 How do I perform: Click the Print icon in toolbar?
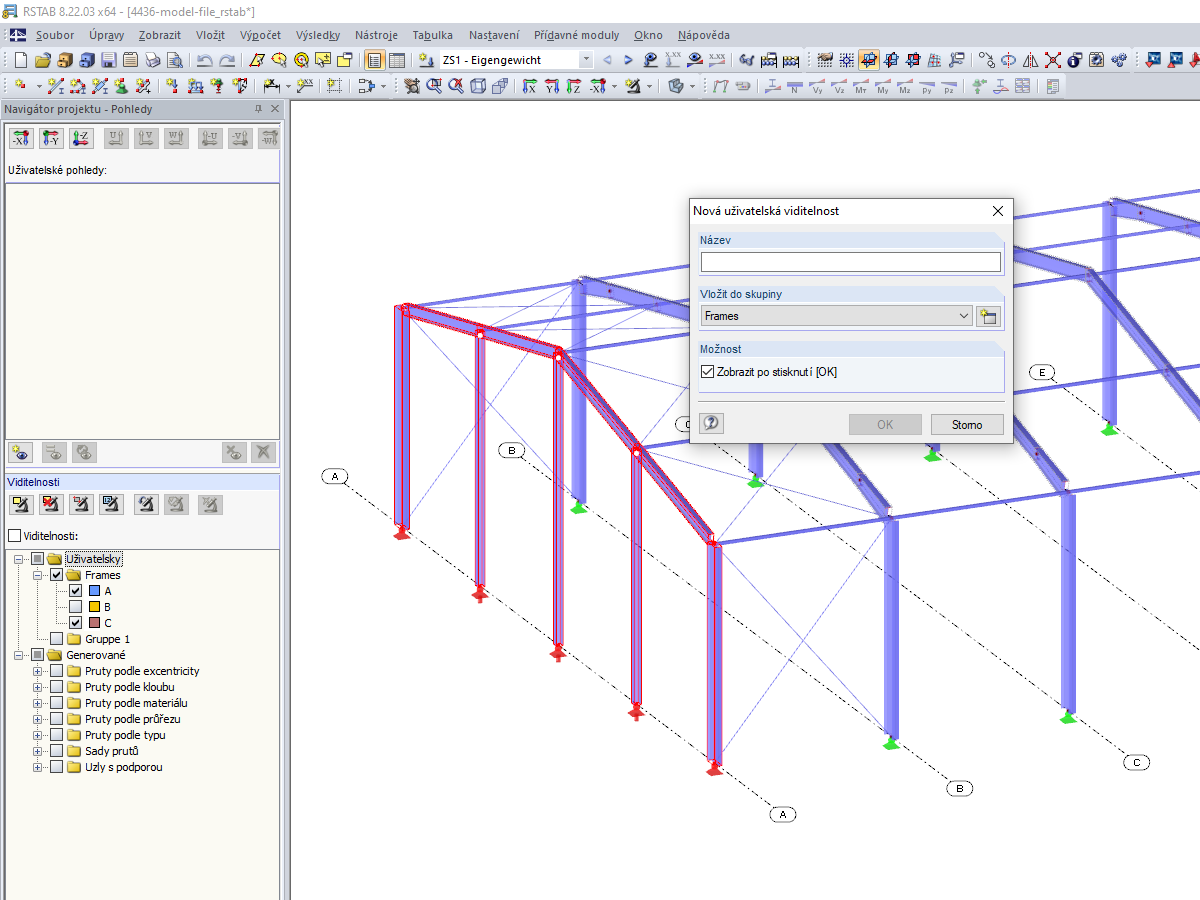click(152, 60)
